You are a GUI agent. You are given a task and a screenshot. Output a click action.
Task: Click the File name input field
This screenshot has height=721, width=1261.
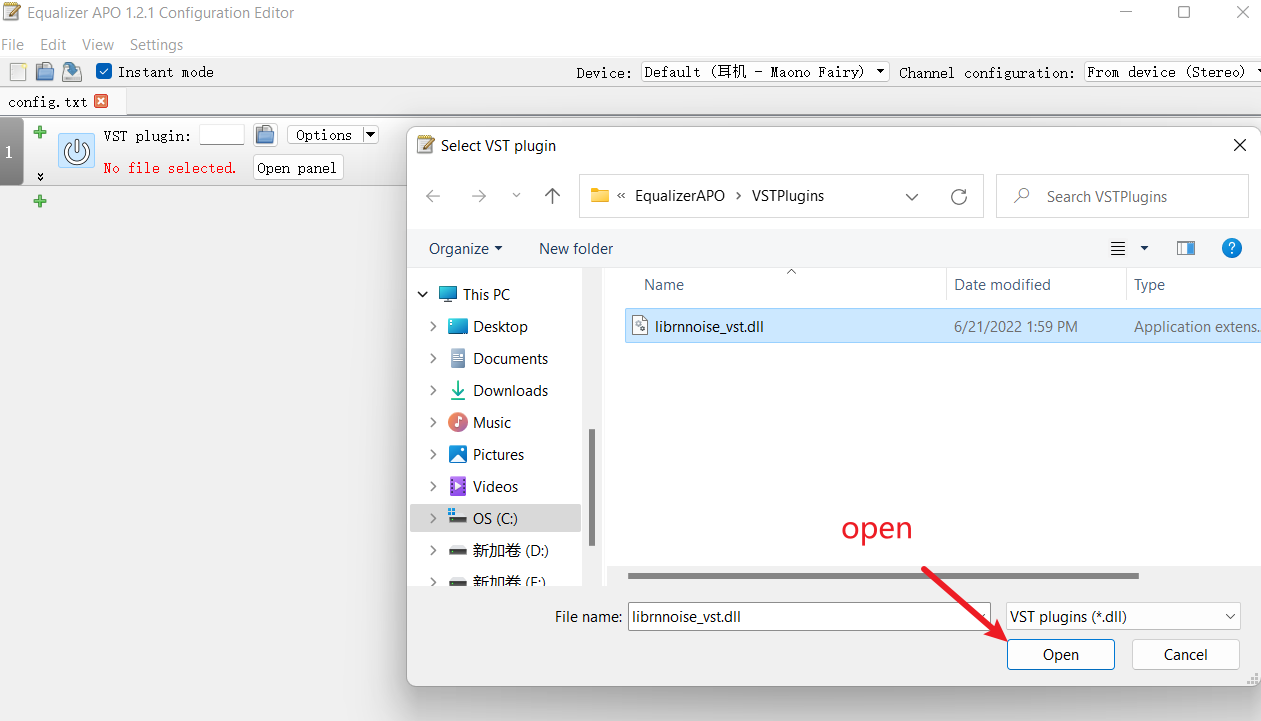click(808, 617)
